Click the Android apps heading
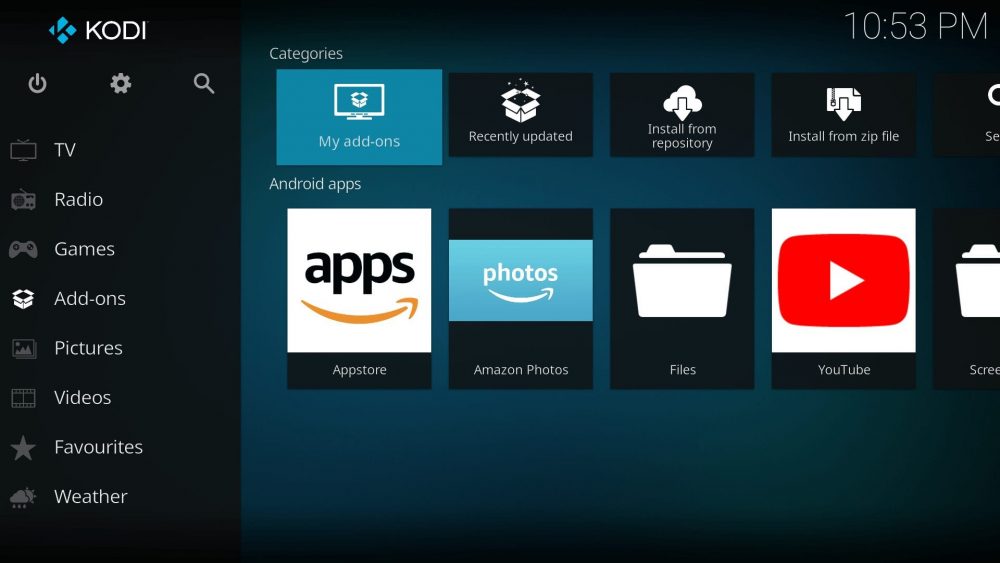Viewport: 1000px width, 563px height. [315, 184]
